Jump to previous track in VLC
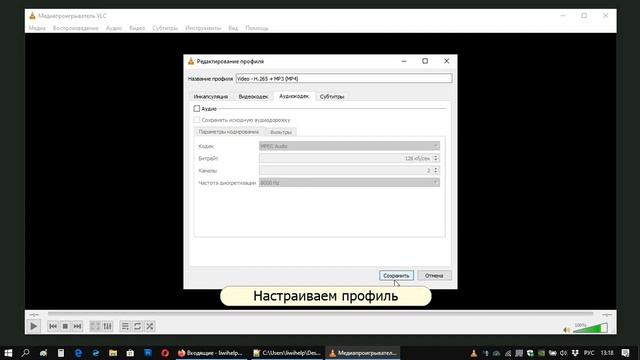The image size is (640, 360). (x=53, y=326)
